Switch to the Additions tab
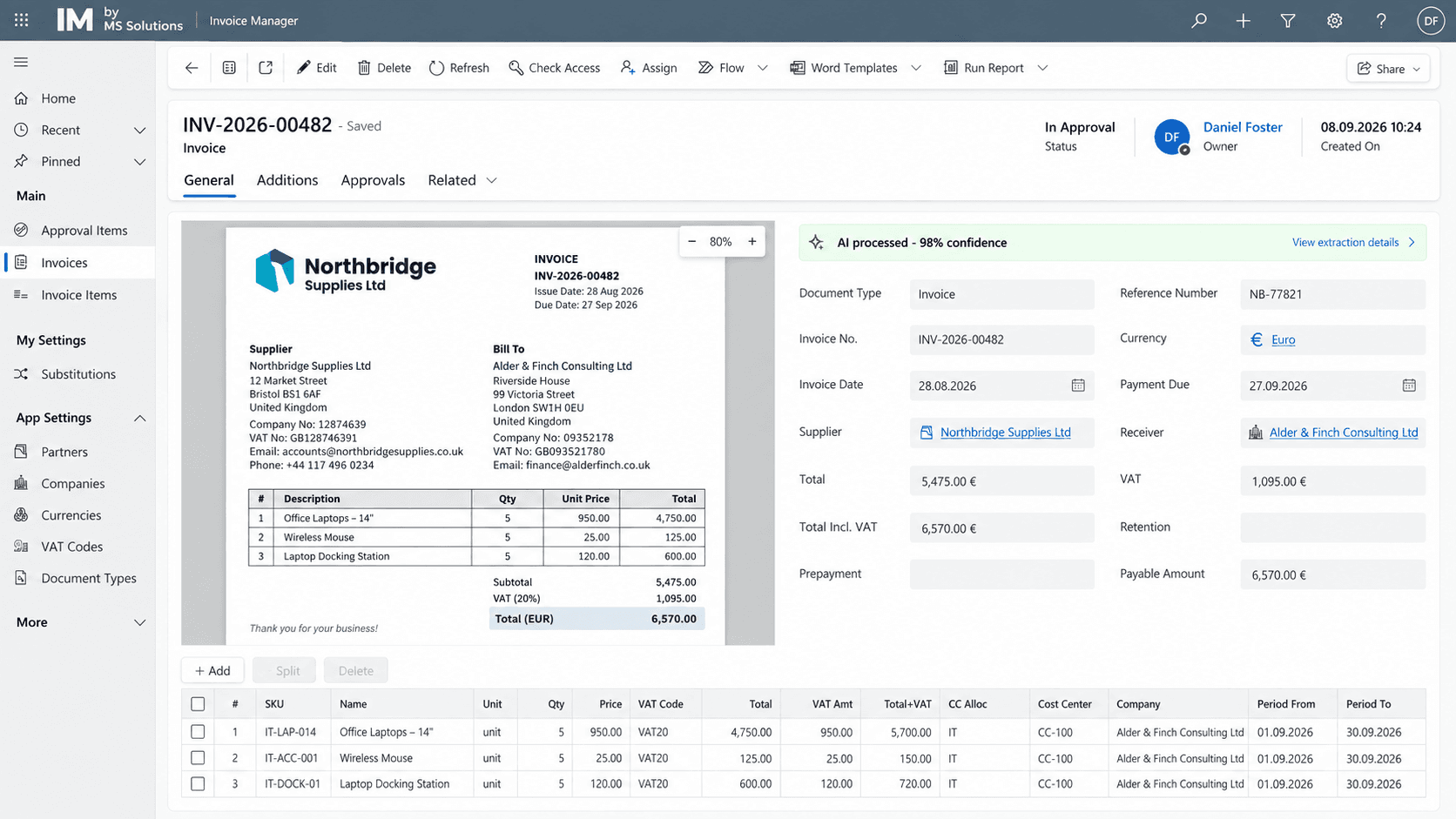1456x819 pixels. click(x=287, y=180)
